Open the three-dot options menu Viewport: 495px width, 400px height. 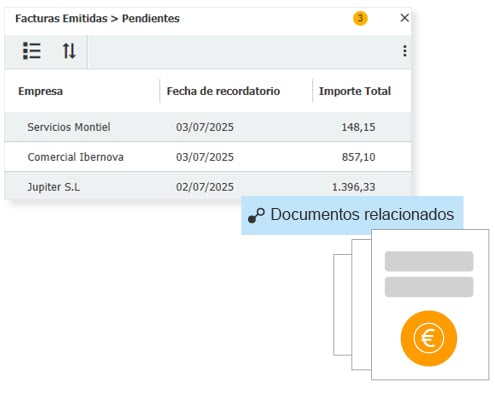[x=404, y=51]
